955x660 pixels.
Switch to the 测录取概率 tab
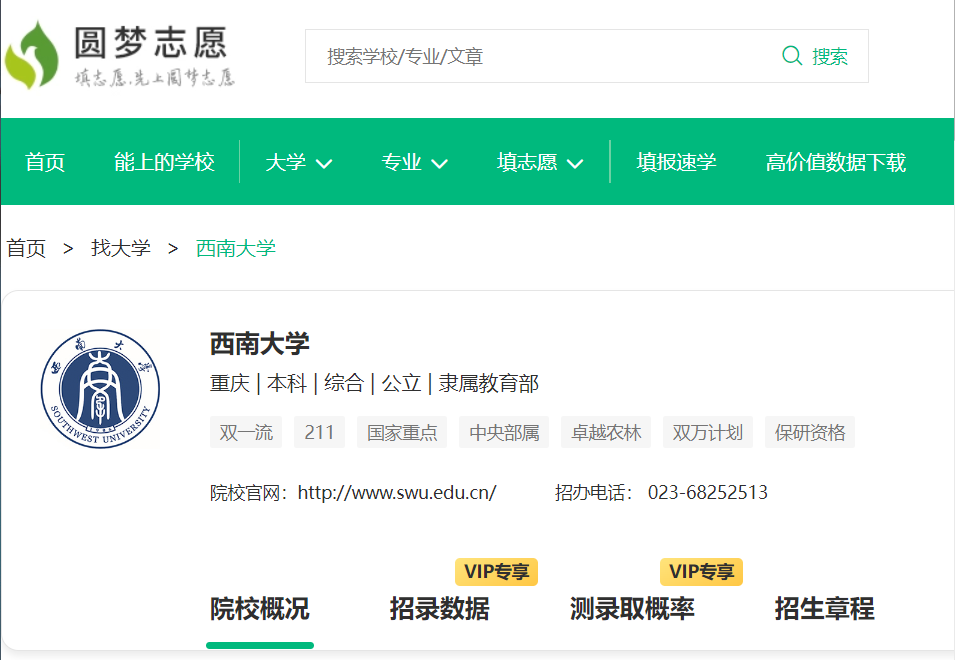point(632,609)
